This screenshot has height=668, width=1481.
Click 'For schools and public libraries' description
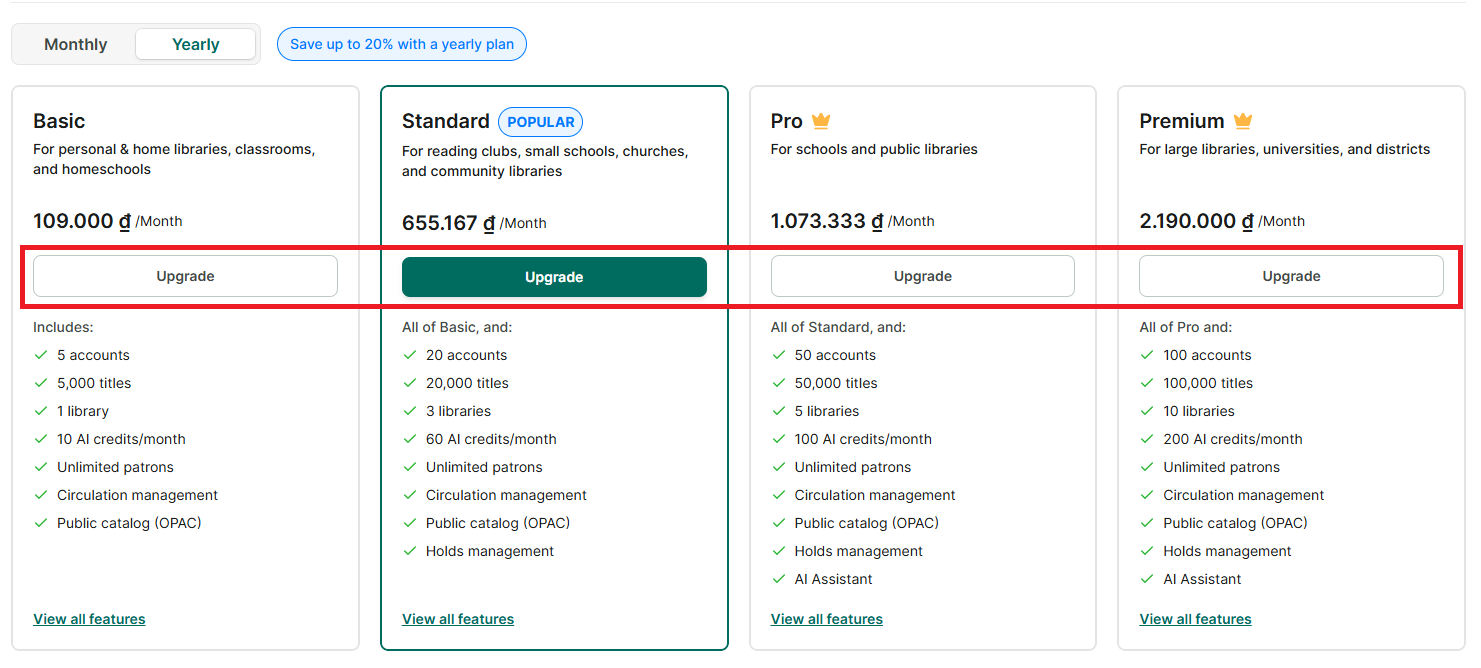pos(874,149)
